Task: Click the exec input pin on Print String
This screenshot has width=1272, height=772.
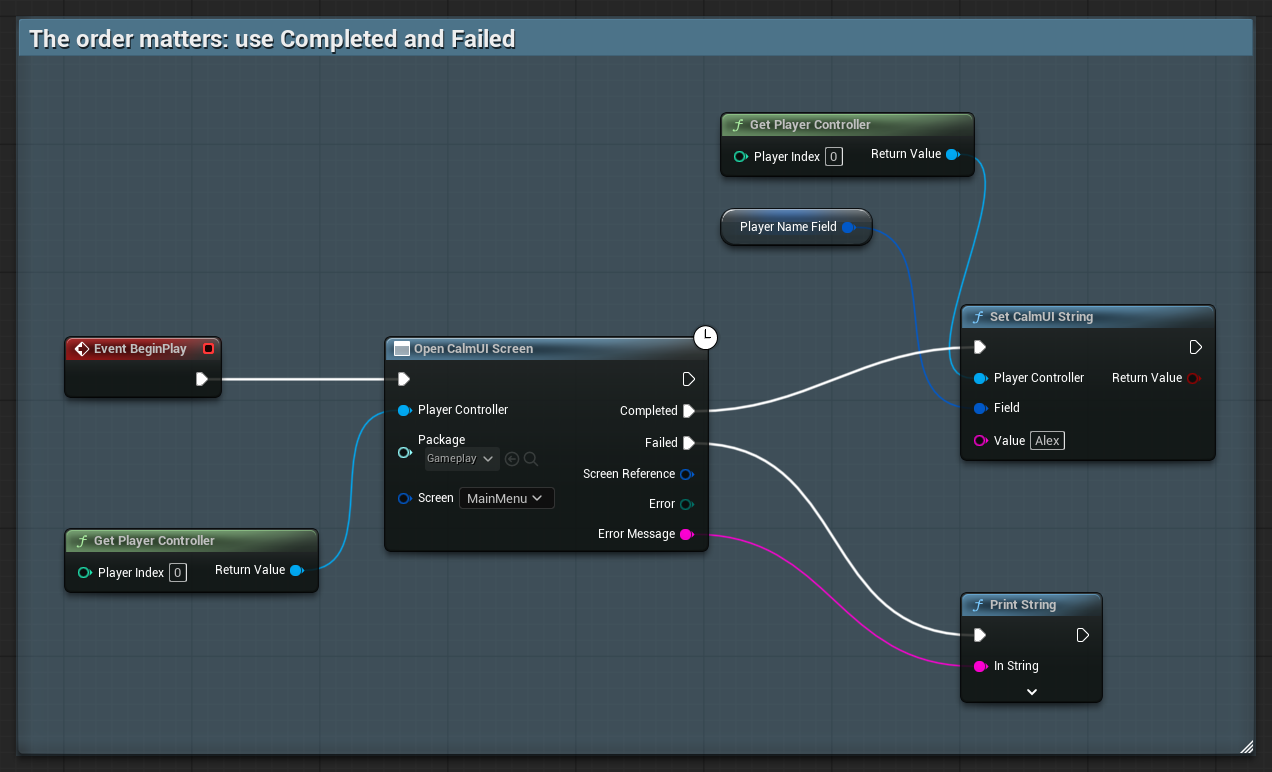Action: 980,635
